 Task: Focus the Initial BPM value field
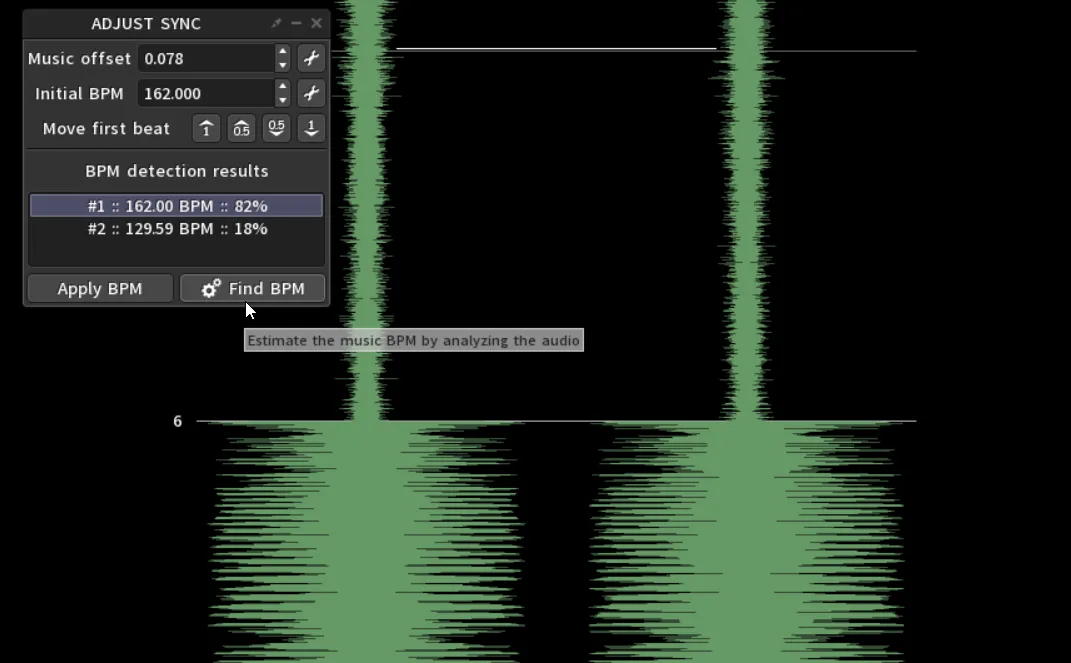pos(205,94)
